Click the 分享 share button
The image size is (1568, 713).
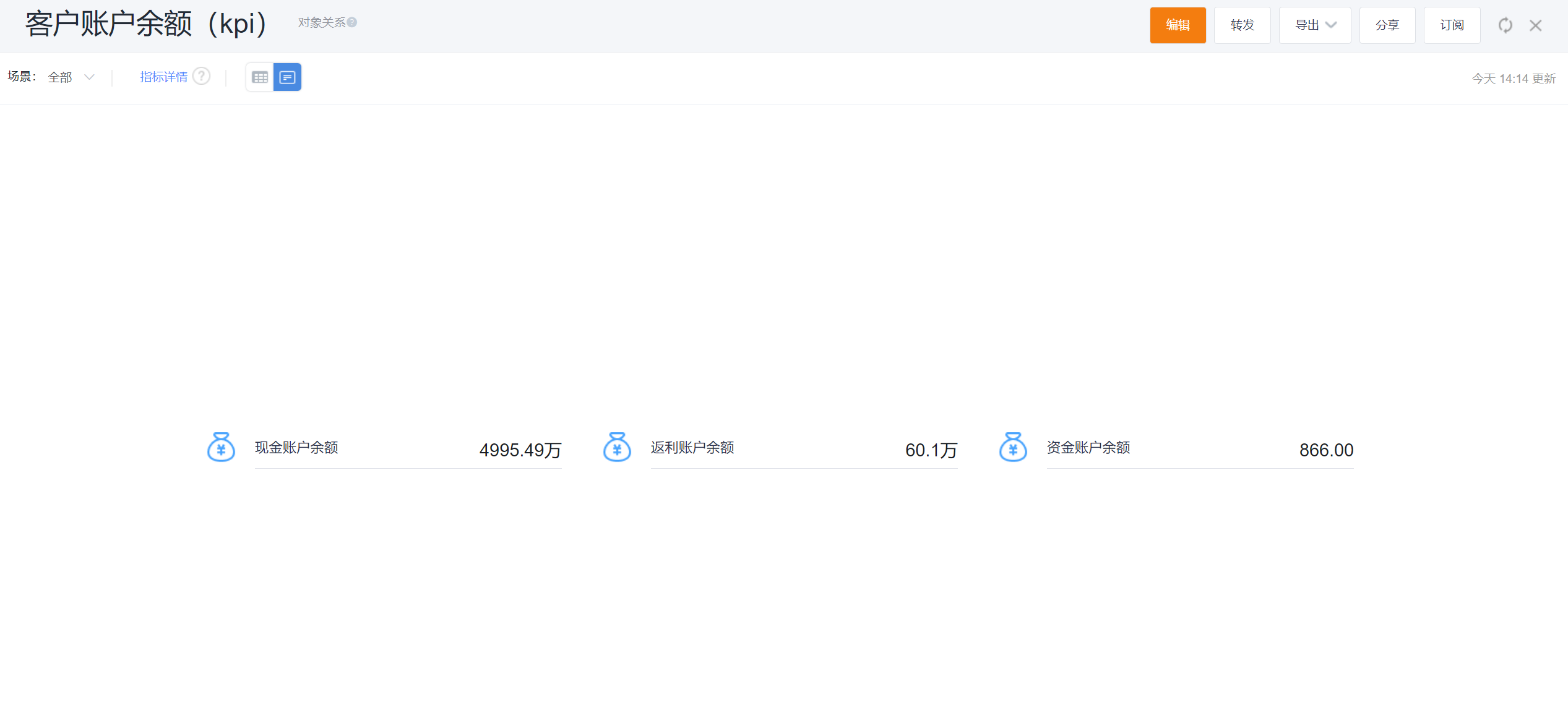[x=1387, y=25]
